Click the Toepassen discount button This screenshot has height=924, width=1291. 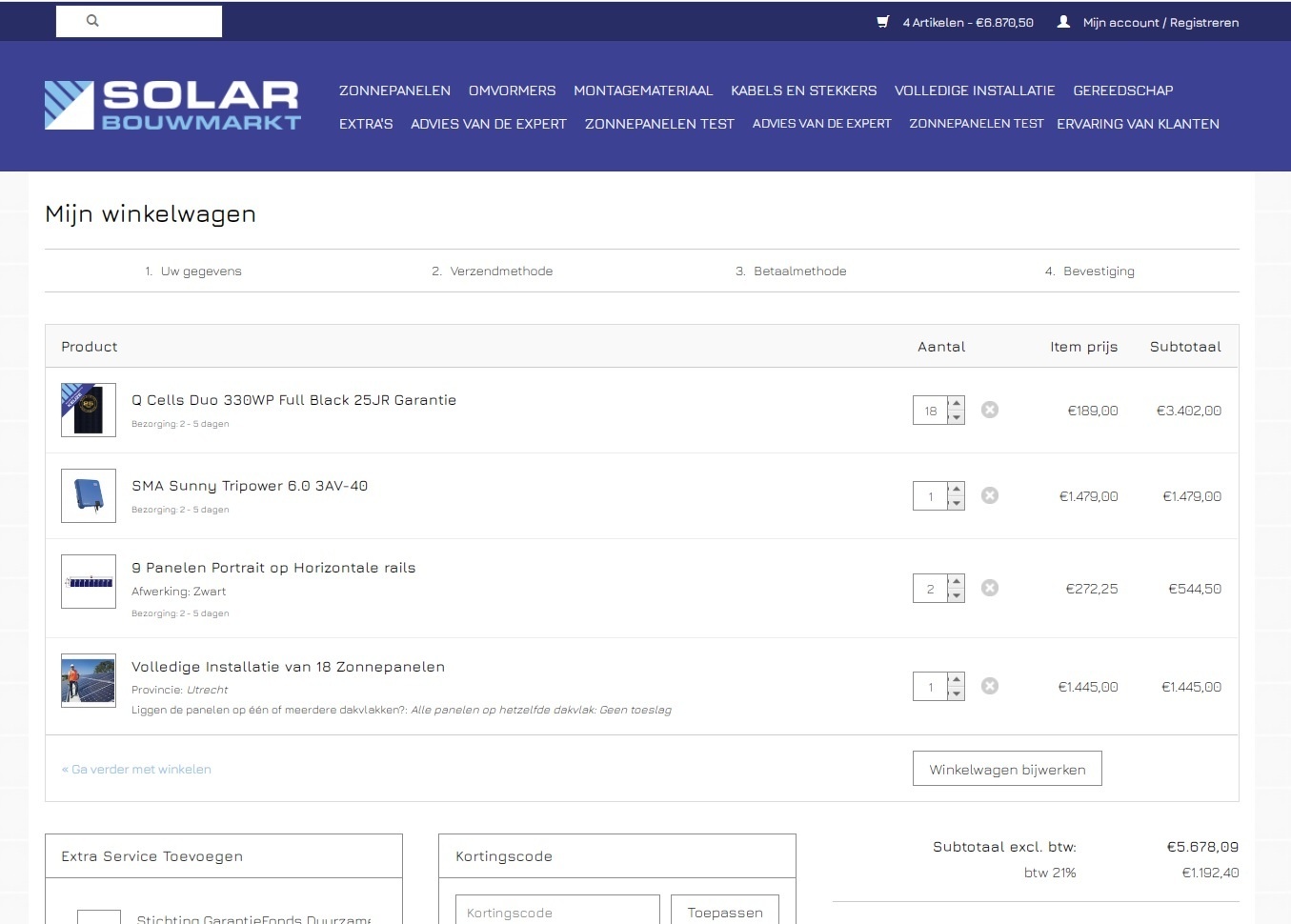[x=725, y=912]
